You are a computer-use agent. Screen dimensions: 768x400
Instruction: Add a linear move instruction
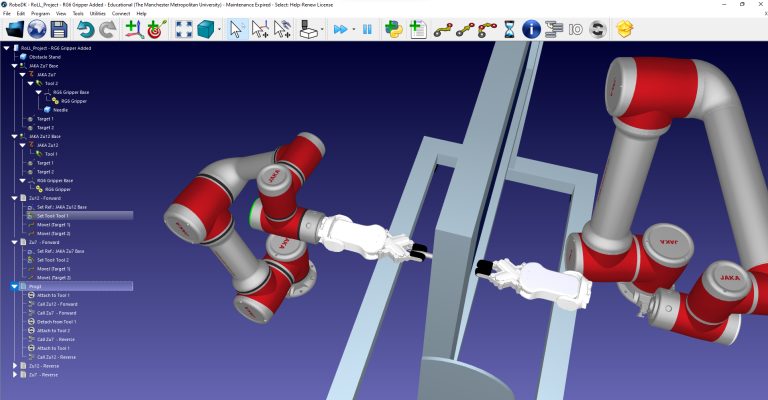465,29
